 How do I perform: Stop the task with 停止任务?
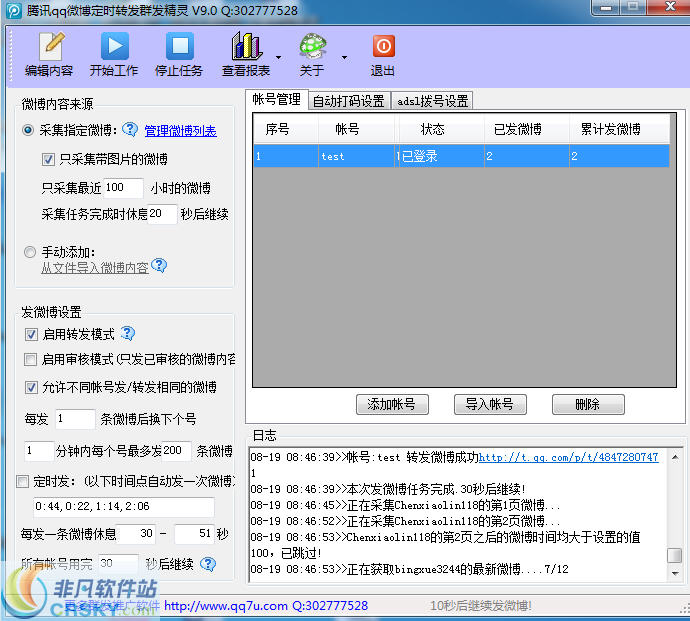point(179,55)
